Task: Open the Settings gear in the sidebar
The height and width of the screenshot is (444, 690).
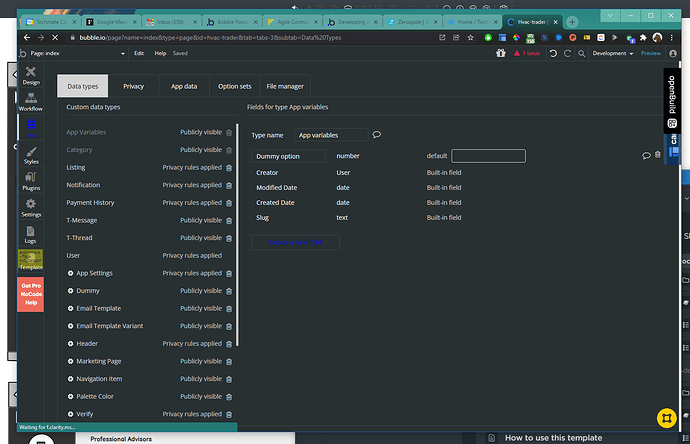Action: coord(31,208)
